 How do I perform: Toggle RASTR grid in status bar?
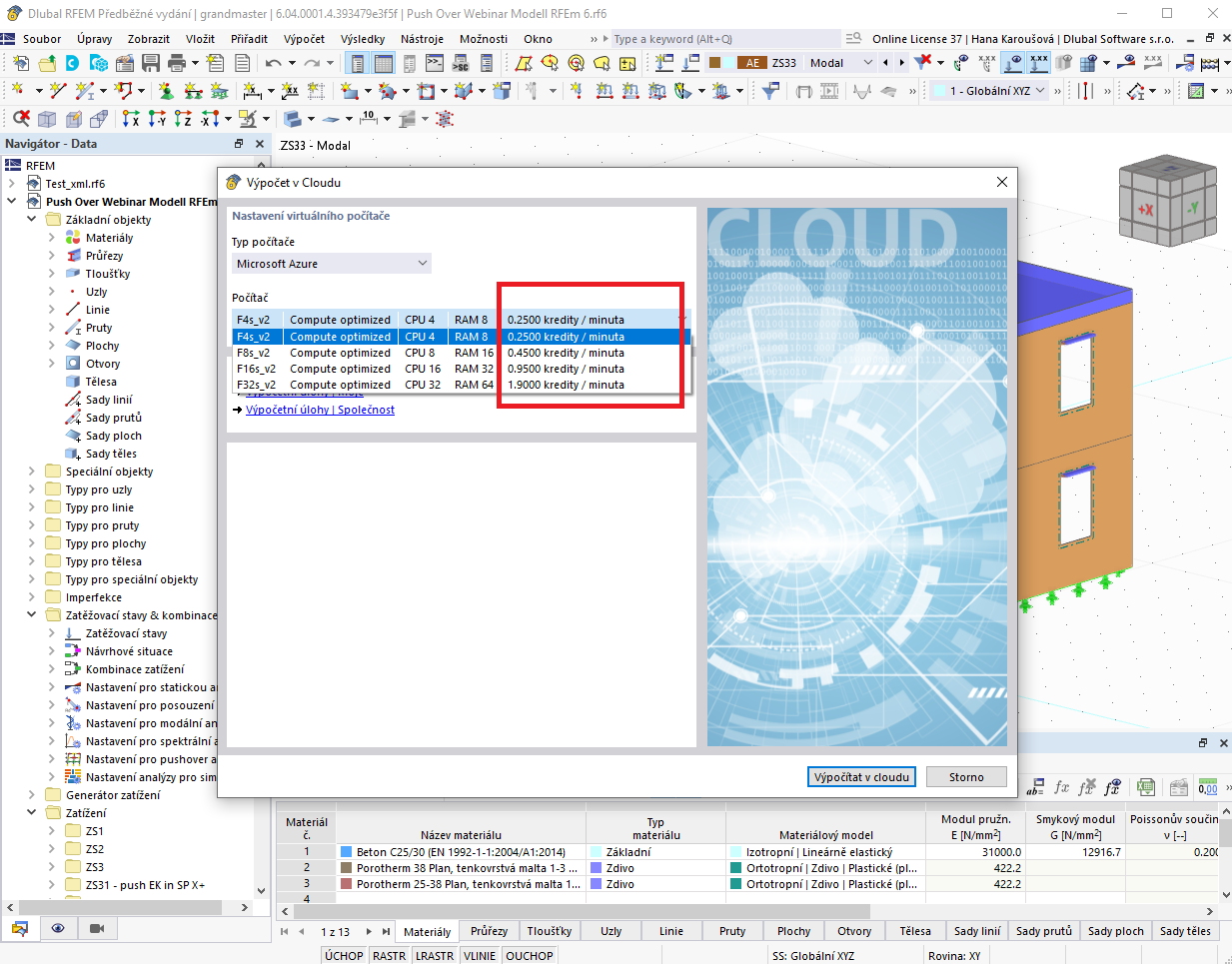point(389,956)
